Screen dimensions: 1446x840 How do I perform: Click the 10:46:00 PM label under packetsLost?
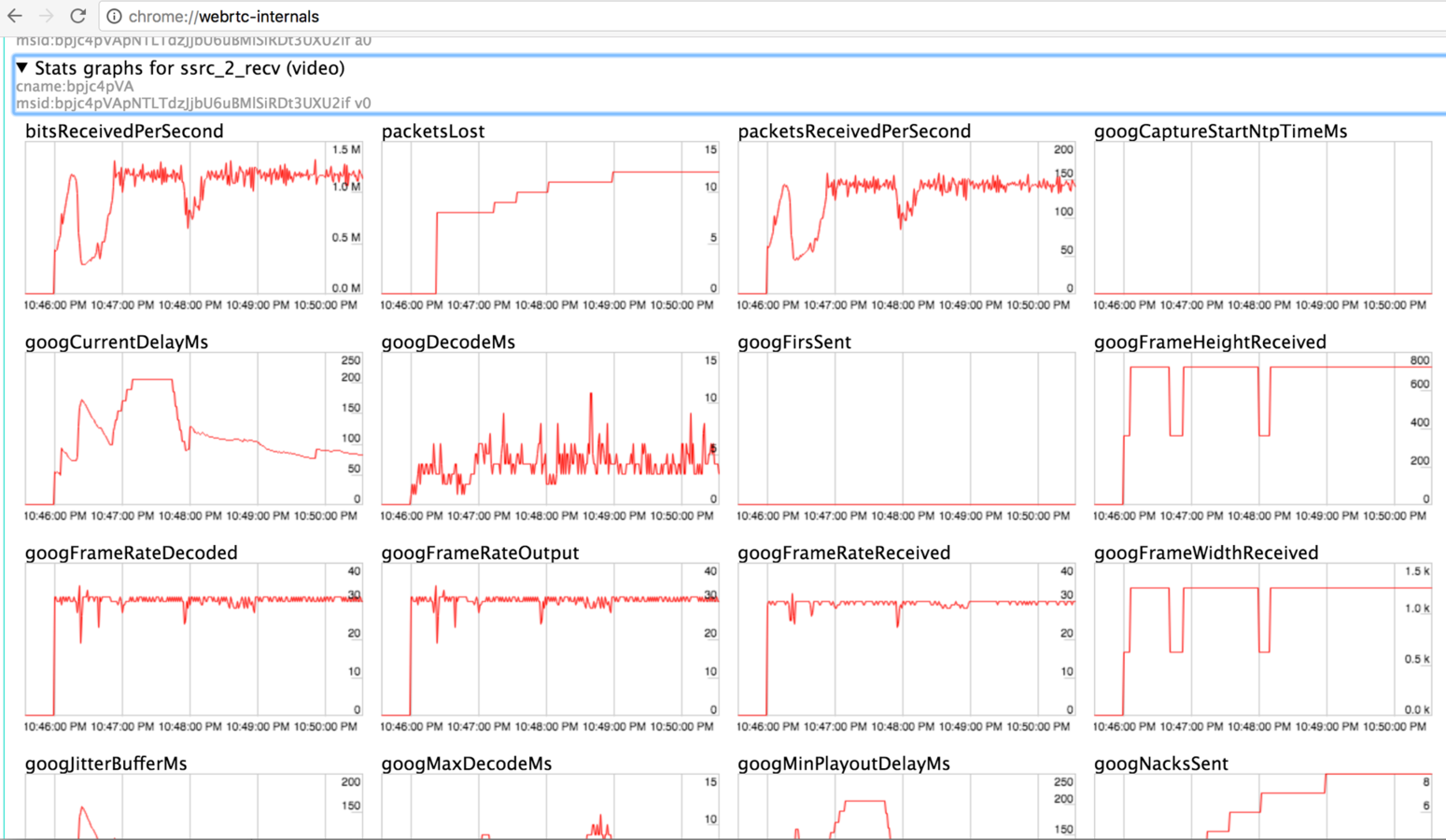pos(412,305)
